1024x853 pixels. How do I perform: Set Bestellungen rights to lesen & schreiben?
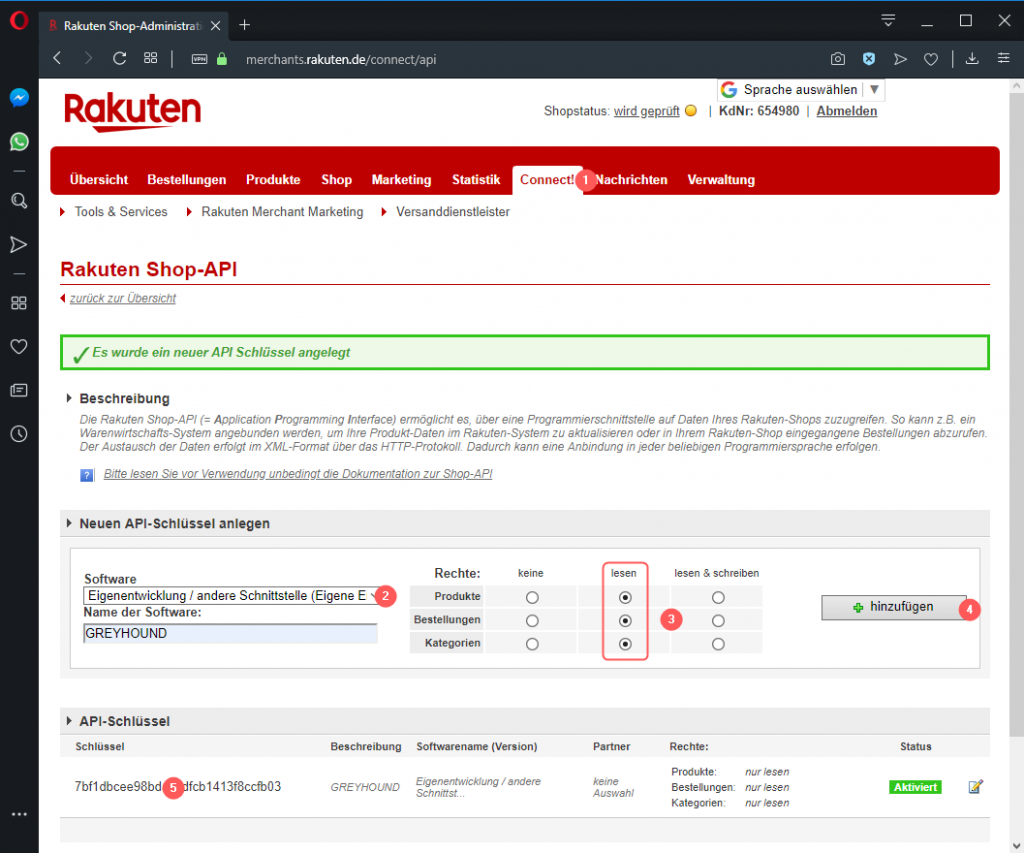point(718,621)
